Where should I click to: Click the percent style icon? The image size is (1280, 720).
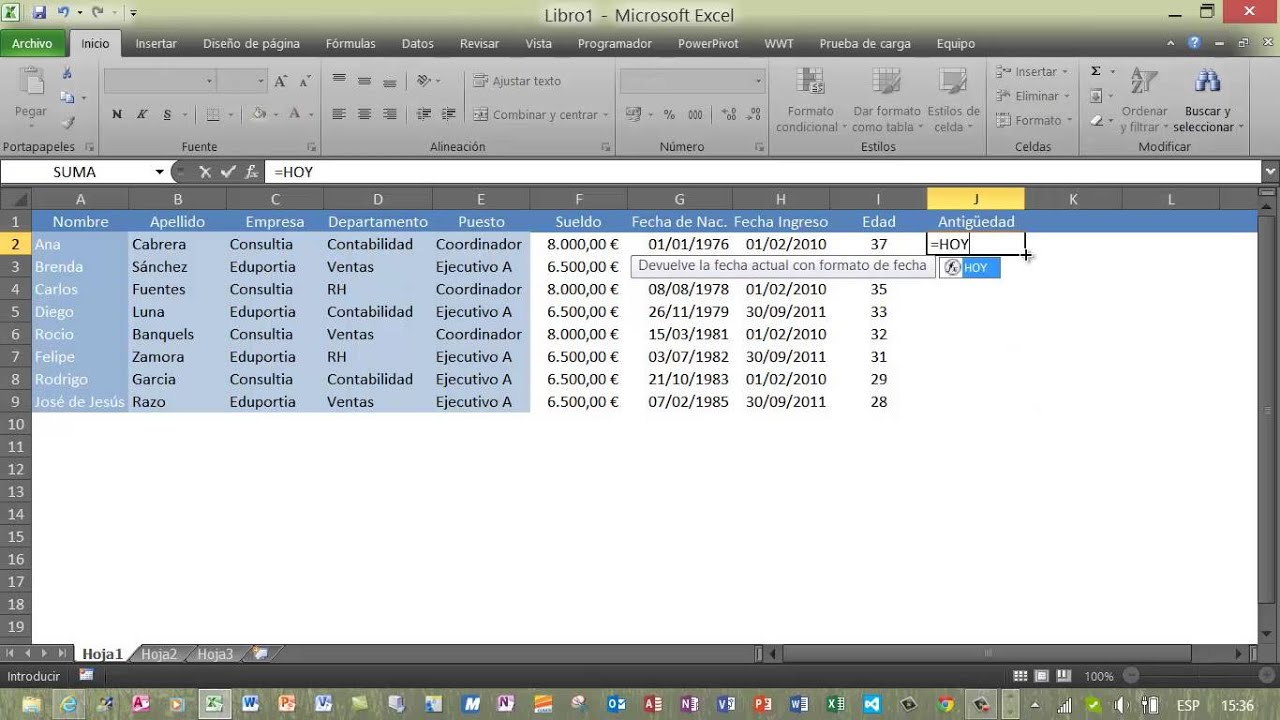[x=668, y=115]
